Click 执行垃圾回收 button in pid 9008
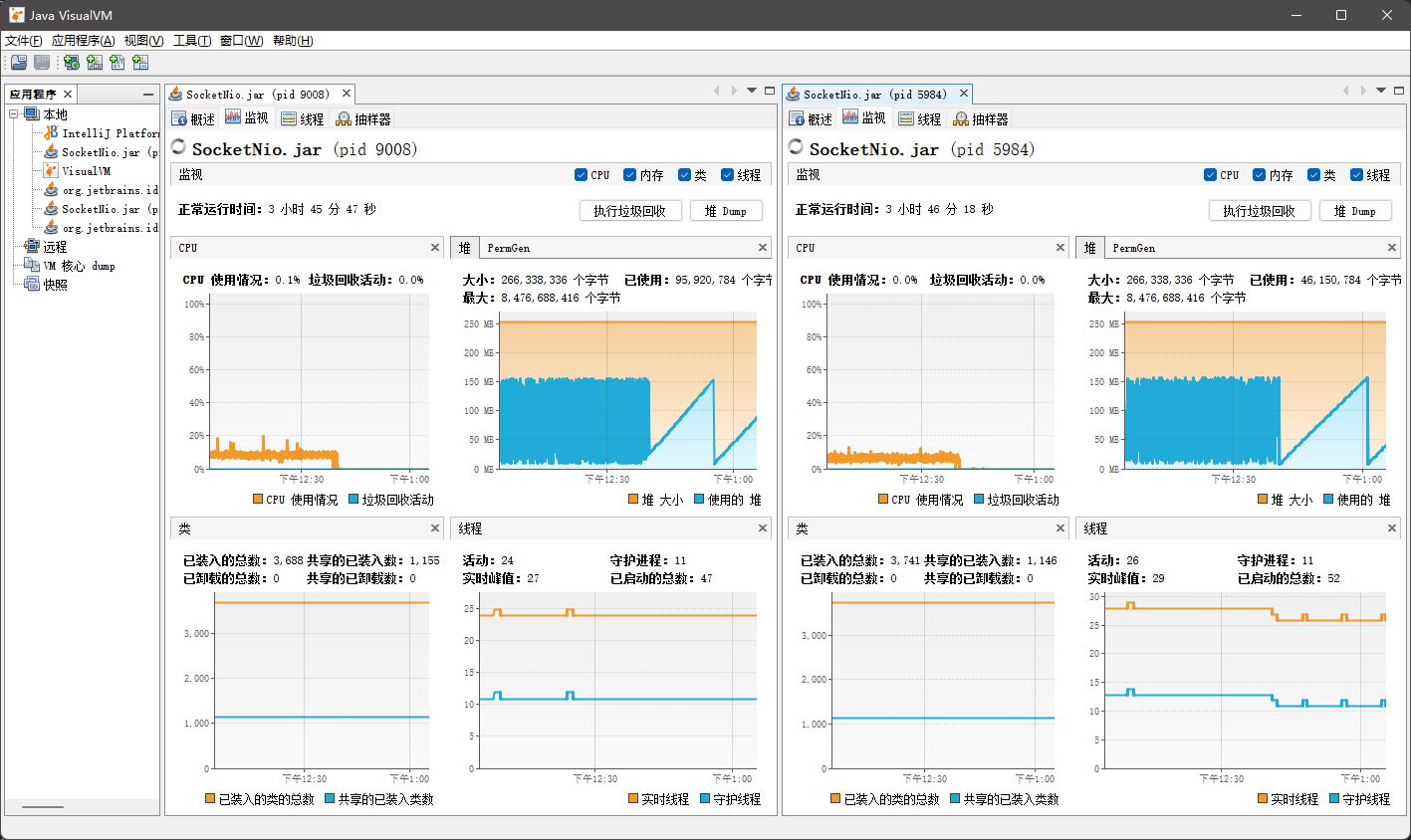Viewport: 1411px width, 840px height. 630,211
